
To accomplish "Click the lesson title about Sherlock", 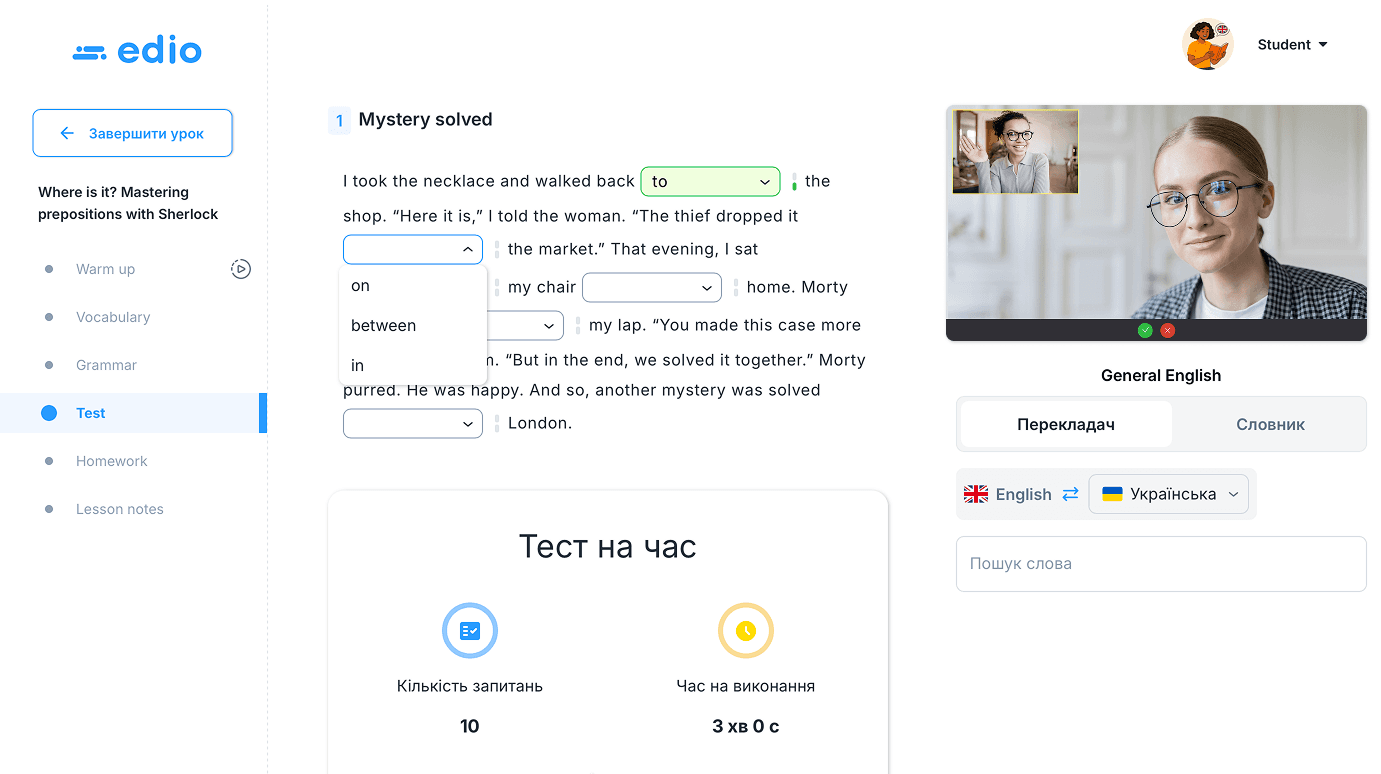I will pyautogui.click(x=128, y=203).
